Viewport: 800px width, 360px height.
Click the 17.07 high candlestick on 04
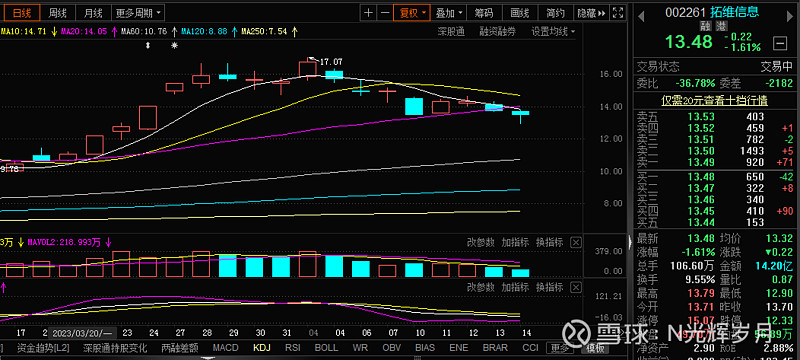click(308, 67)
